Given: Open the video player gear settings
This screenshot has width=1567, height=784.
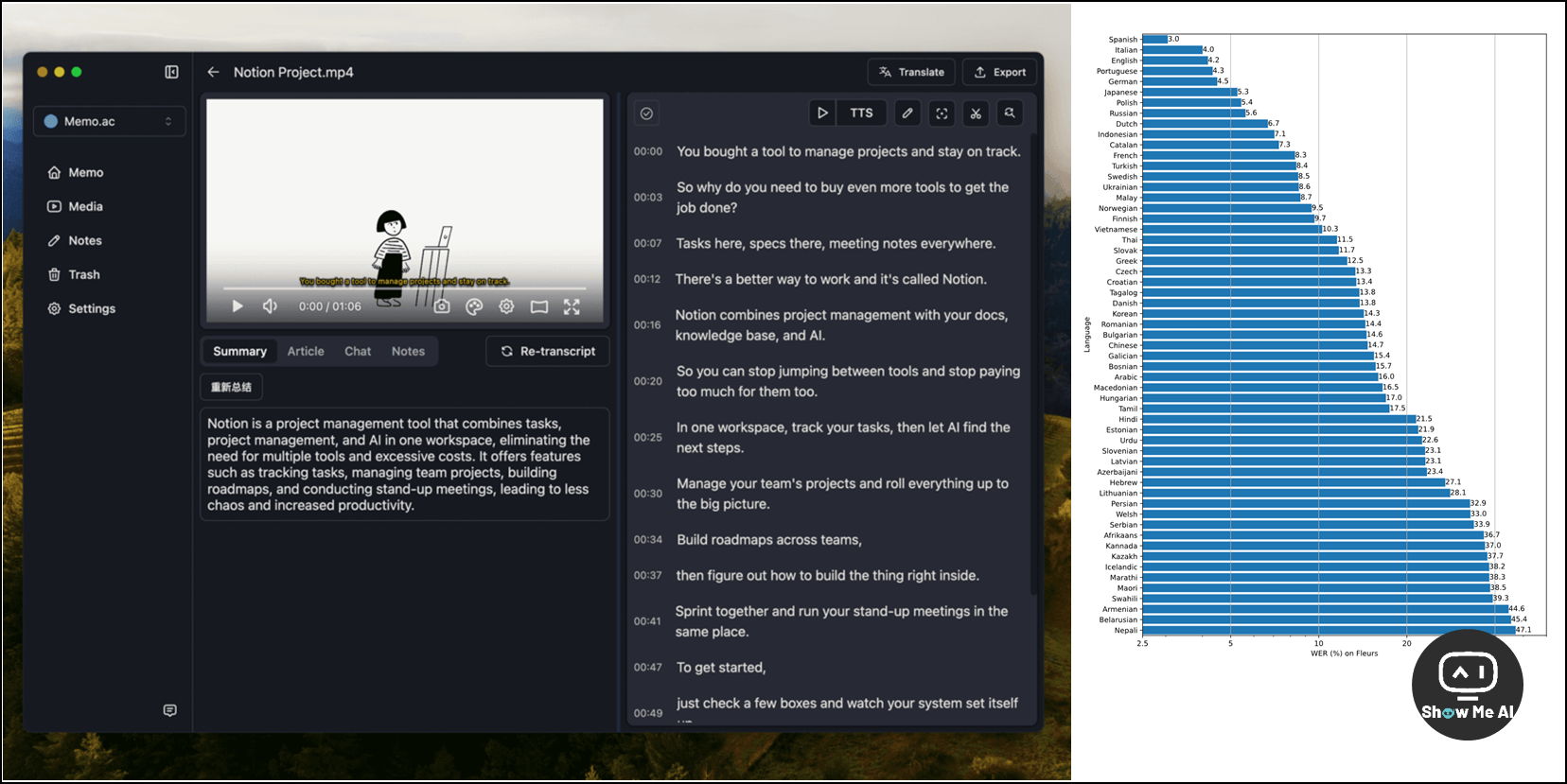Looking at the screenshot, I should [x=506, y=306].
